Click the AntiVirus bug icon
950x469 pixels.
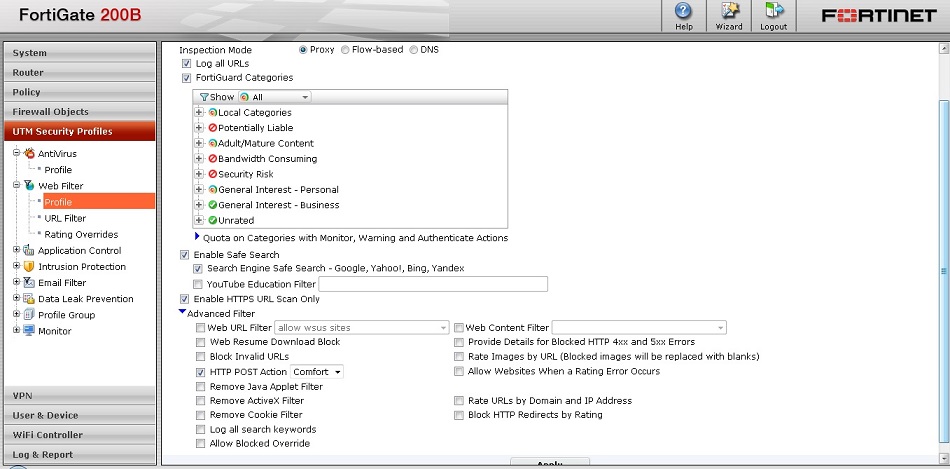tap(29, 153)
